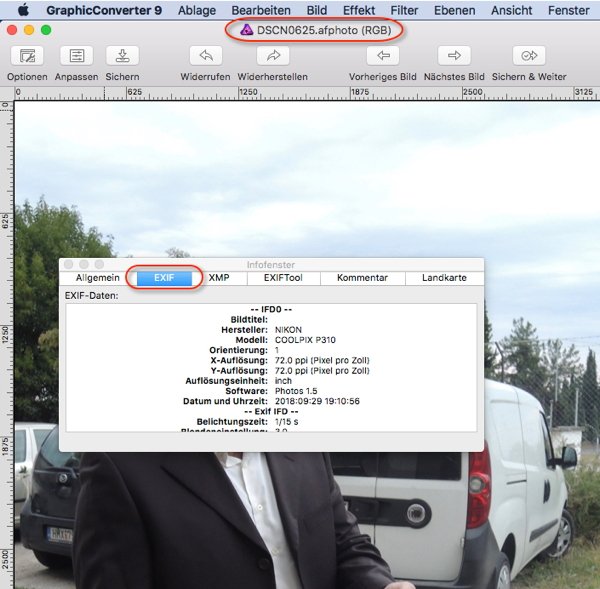600x589 pixels.
Task: Click the Infofenster panel title bar
Action: coord(271,264)
